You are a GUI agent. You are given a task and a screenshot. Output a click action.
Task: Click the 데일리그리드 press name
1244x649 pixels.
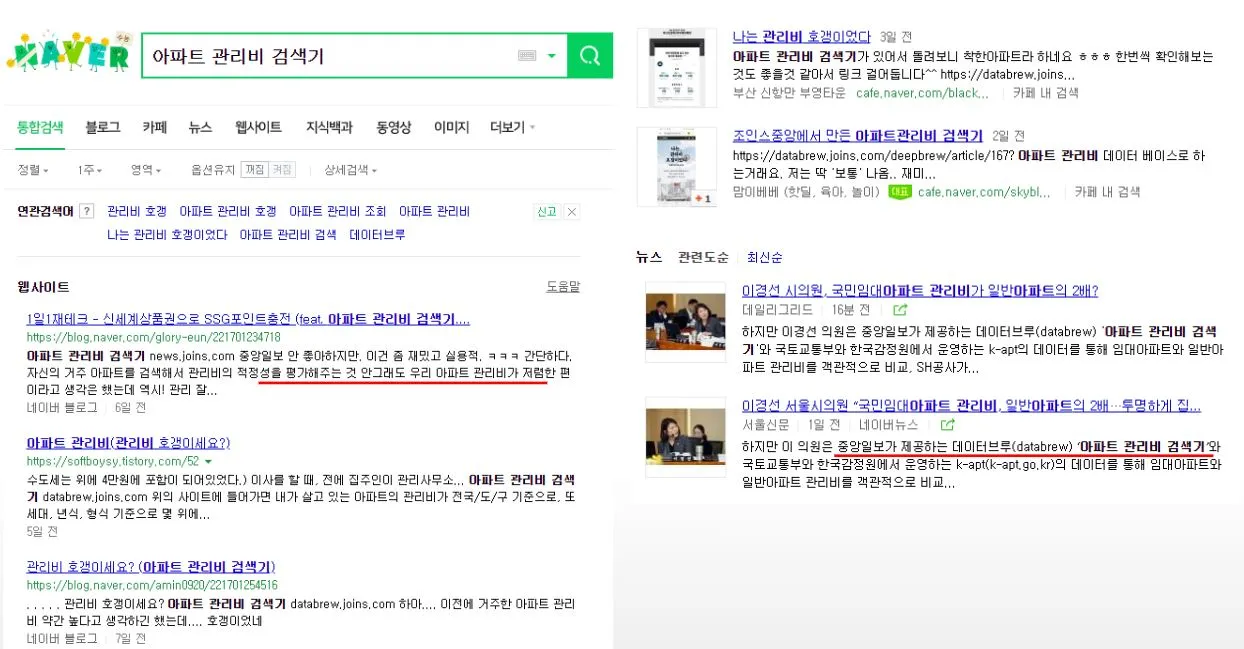tap(777, 311)
